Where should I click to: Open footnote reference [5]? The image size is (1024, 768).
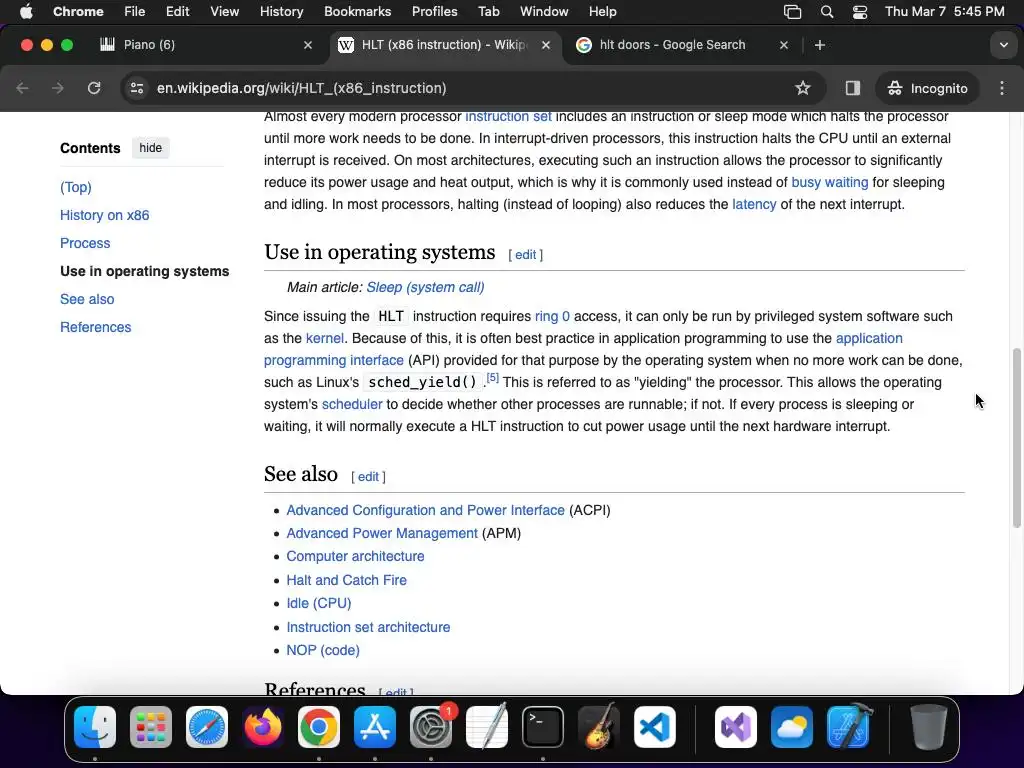(x=492, y=378)
